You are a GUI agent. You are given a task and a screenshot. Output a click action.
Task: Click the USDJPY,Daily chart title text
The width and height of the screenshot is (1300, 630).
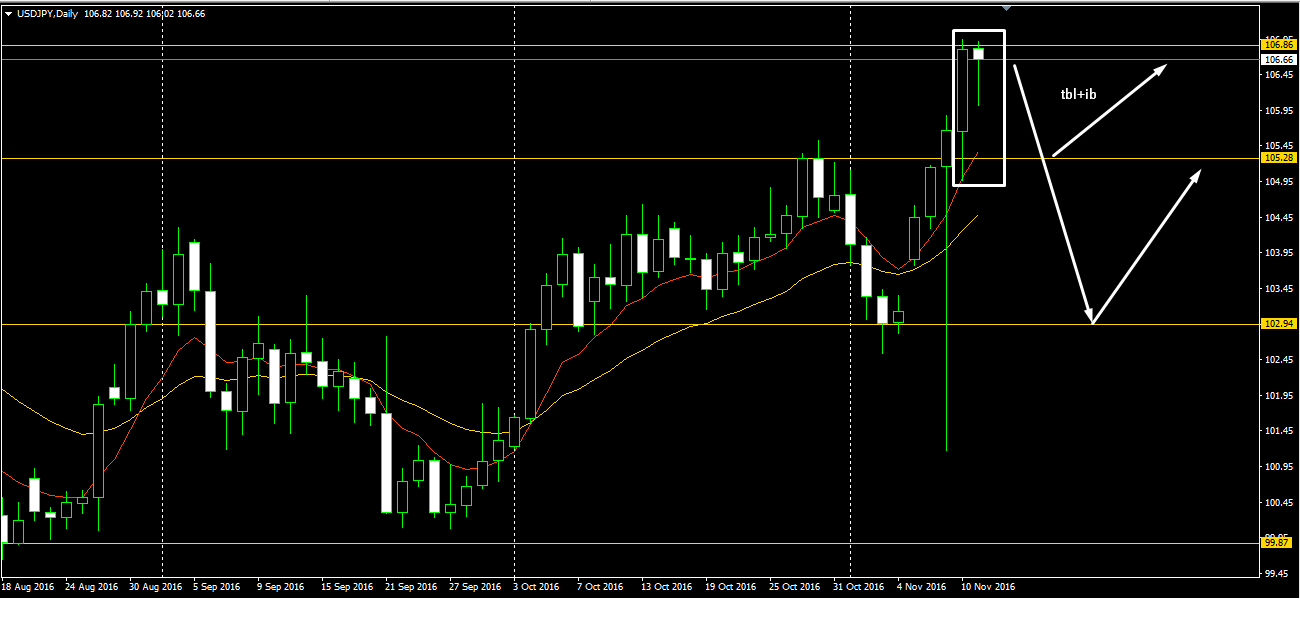47,14
